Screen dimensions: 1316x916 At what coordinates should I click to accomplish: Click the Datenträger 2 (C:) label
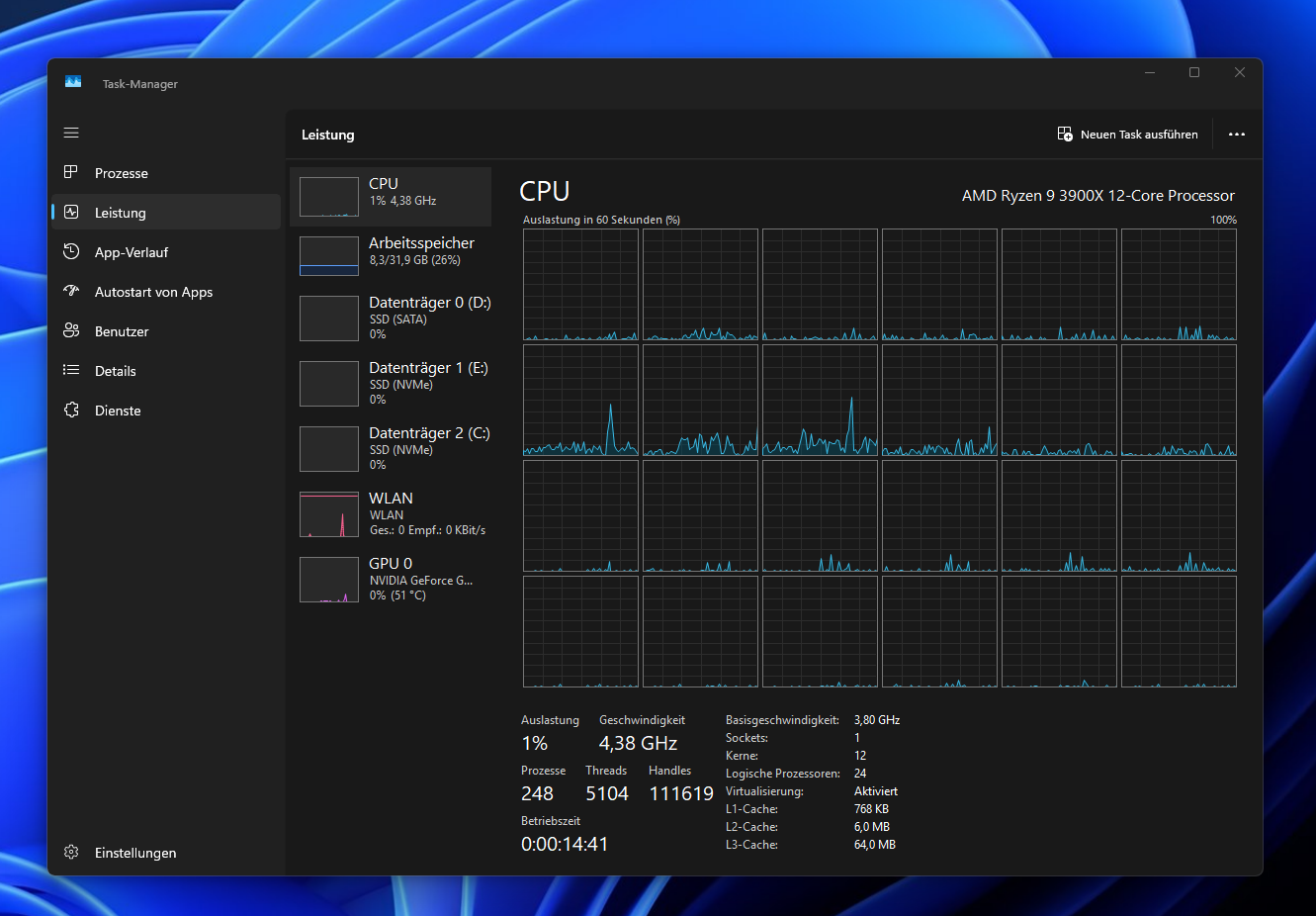click(429, 433)
